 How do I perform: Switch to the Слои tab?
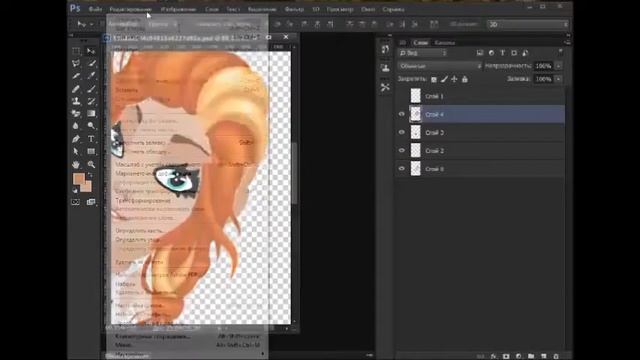(x=420, y=42)
